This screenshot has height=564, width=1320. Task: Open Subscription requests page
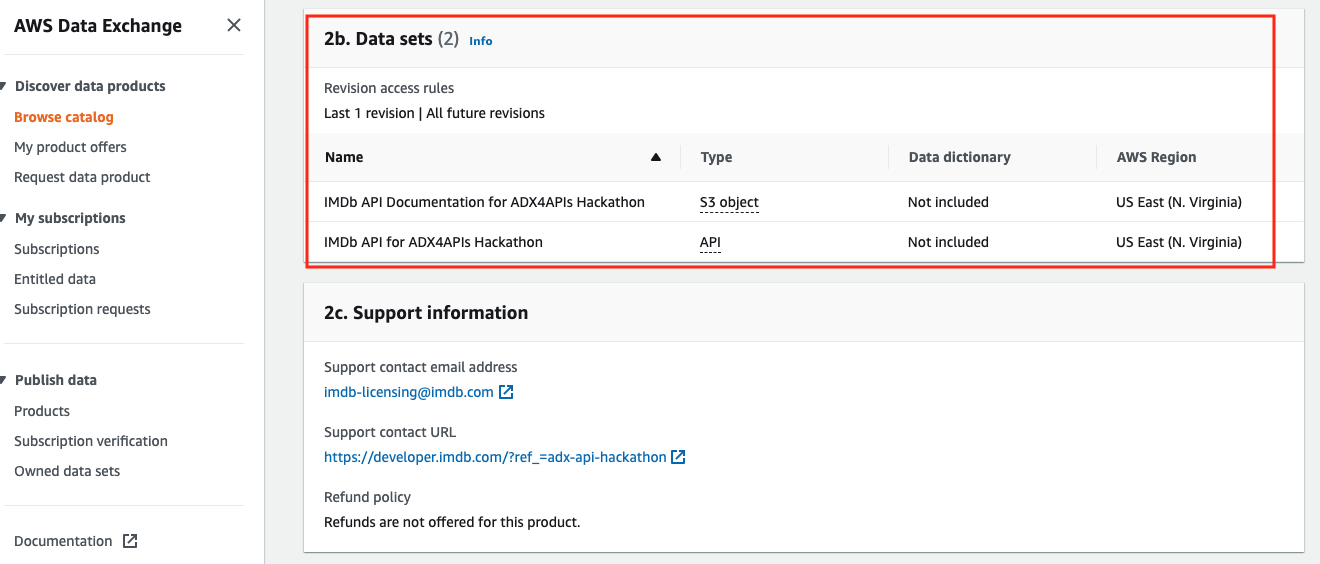82,309
